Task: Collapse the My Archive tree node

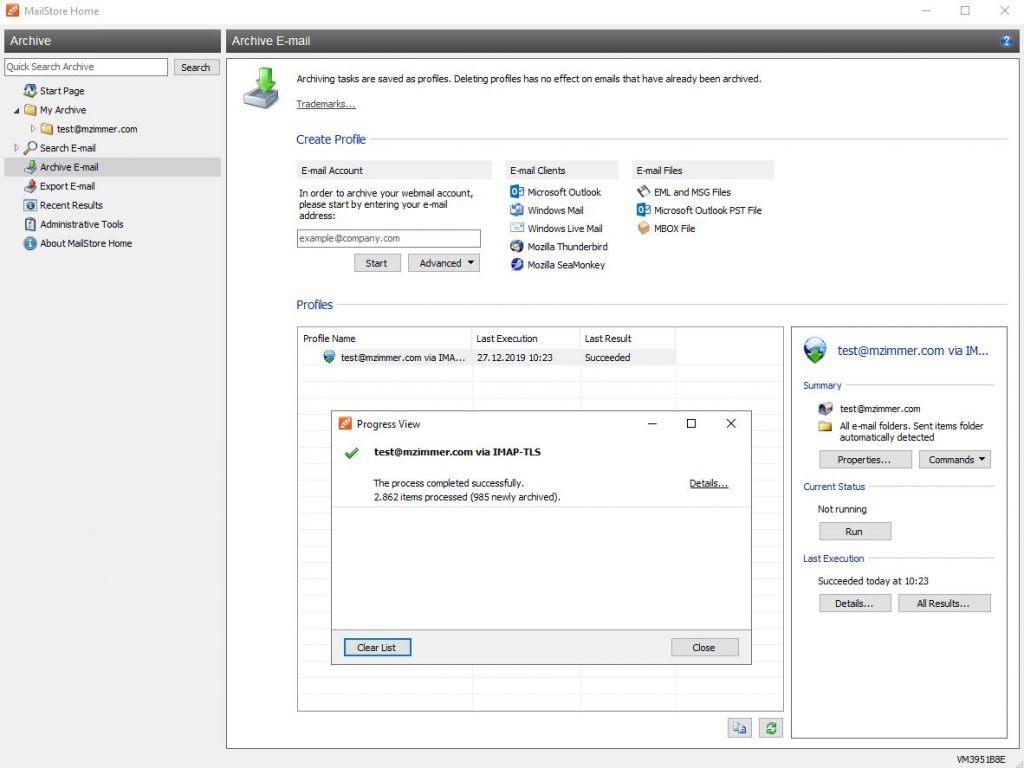Action: coord(16,110)
